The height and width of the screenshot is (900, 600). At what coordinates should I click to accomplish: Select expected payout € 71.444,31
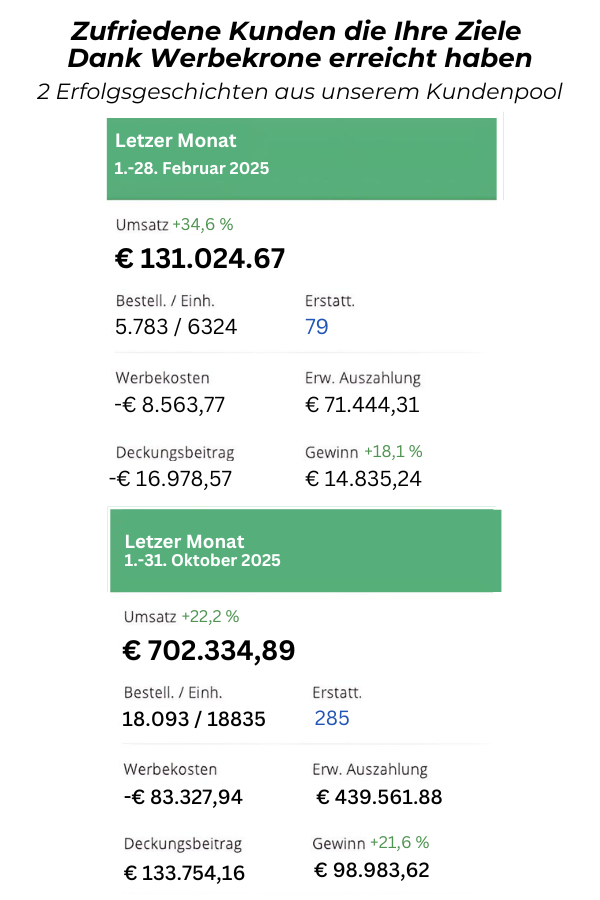362,405
